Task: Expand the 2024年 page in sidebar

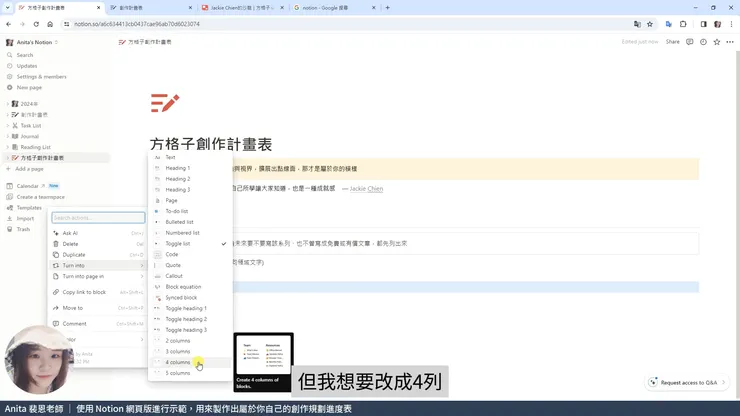Action: coord(8,104)
